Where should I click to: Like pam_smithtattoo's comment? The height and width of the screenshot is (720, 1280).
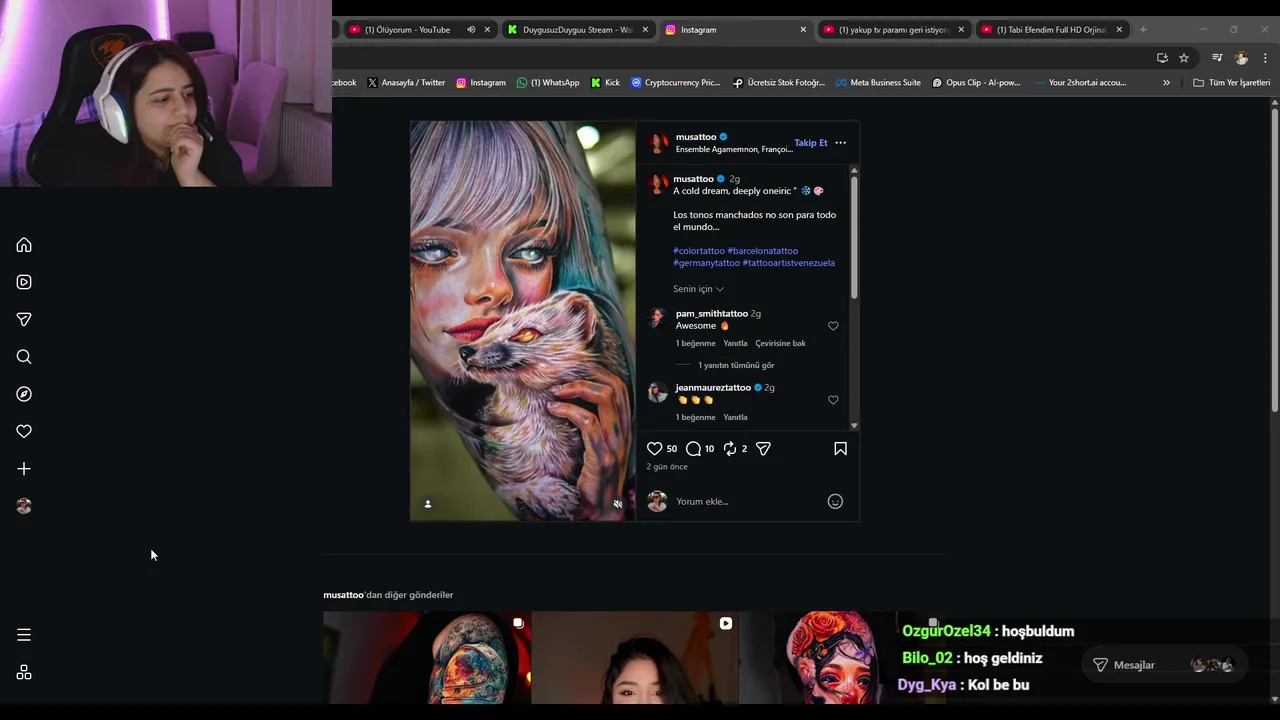point(833,326)
